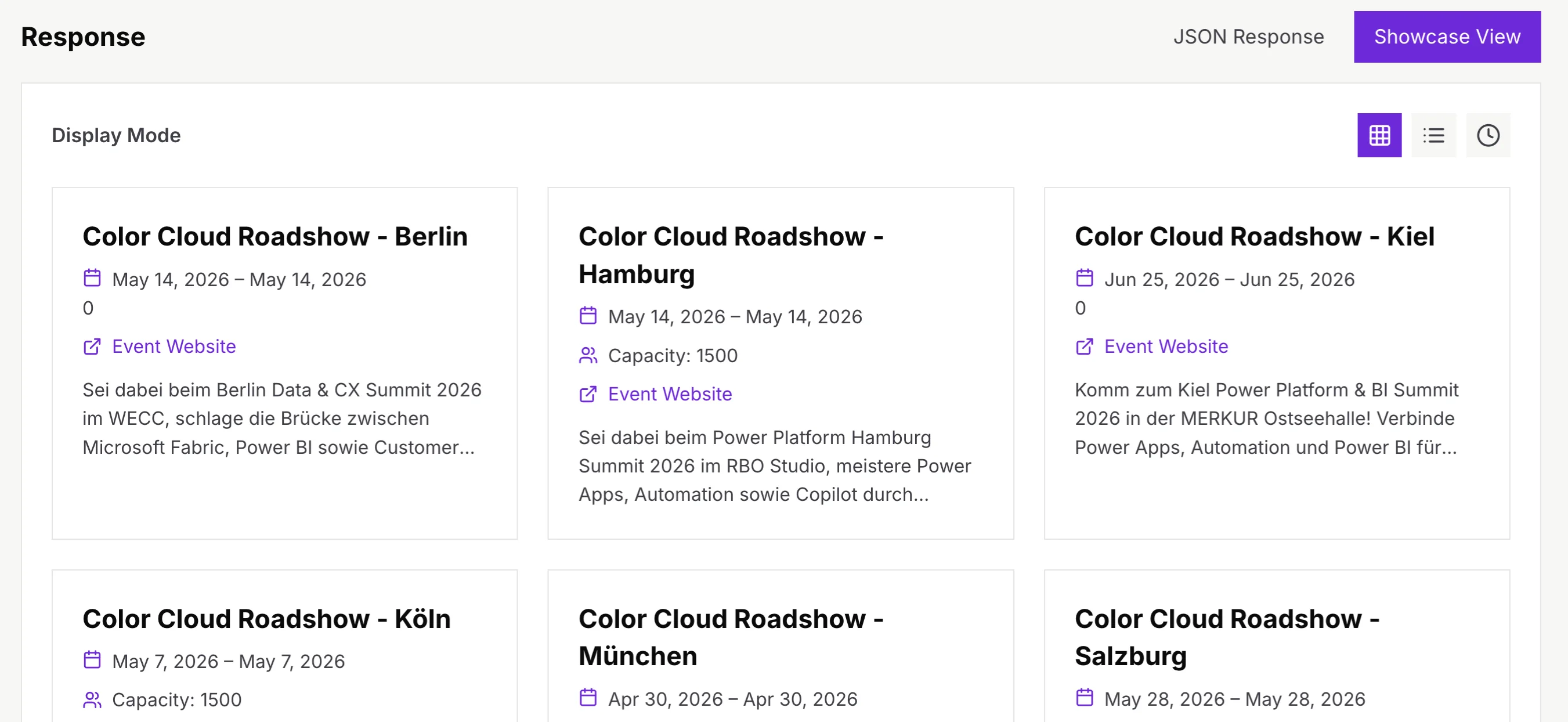
Task: Click capacity people icon in Köln card
Action: pyautogui.click(x=92, y=699)
